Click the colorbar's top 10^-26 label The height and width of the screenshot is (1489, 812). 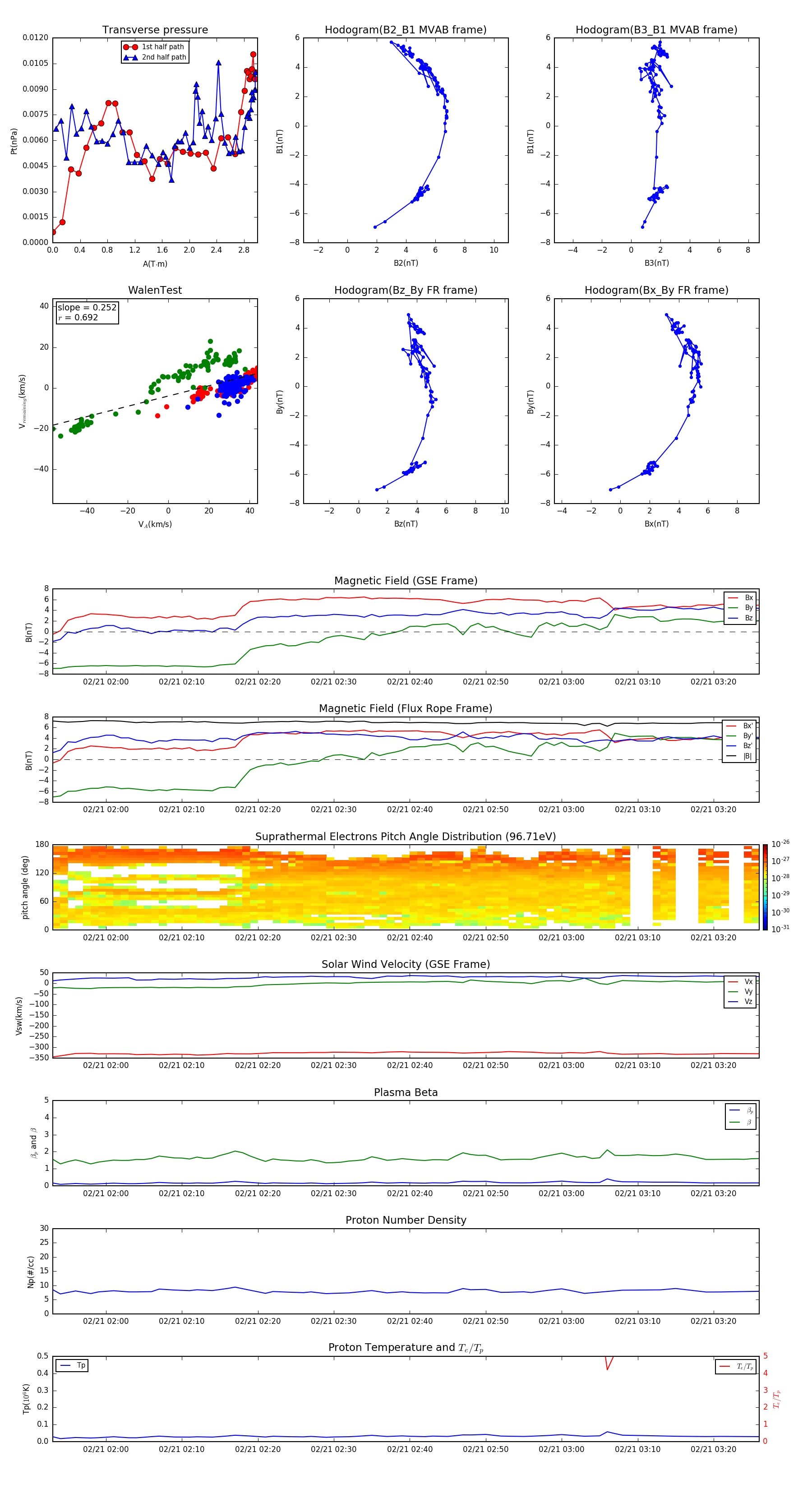[x=781, y=844]
